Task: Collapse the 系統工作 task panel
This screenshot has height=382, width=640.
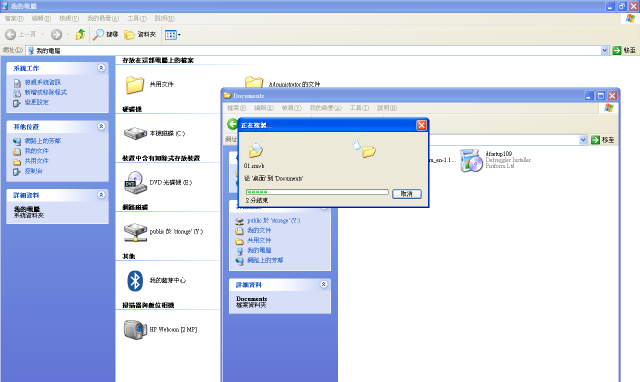Action: [x=101, y=68]
